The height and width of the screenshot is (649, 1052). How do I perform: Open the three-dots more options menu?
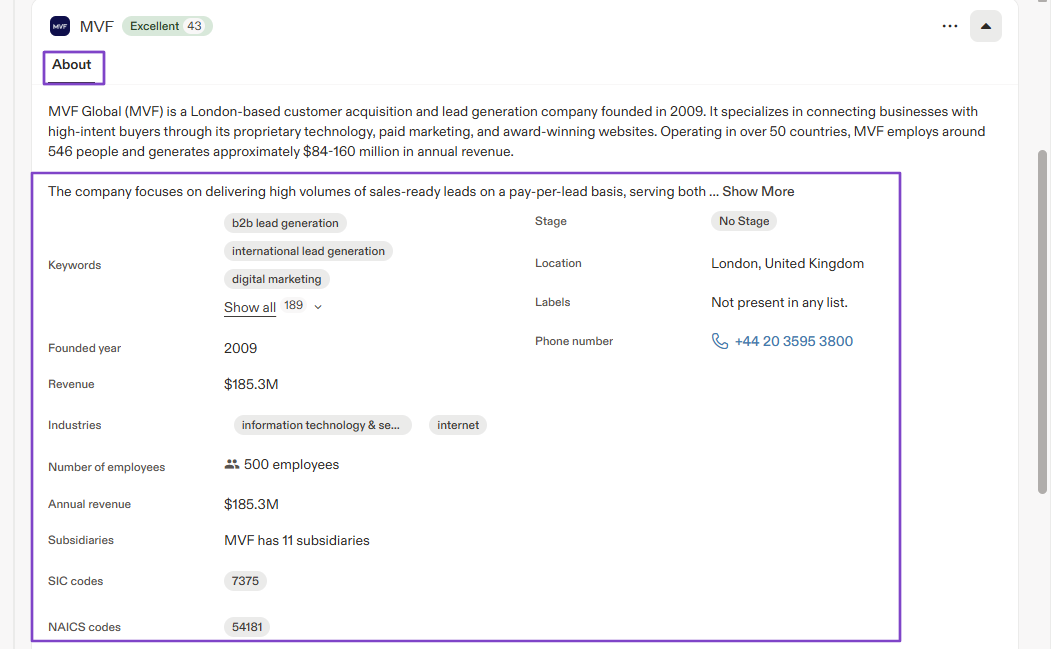tap(949, 26)
